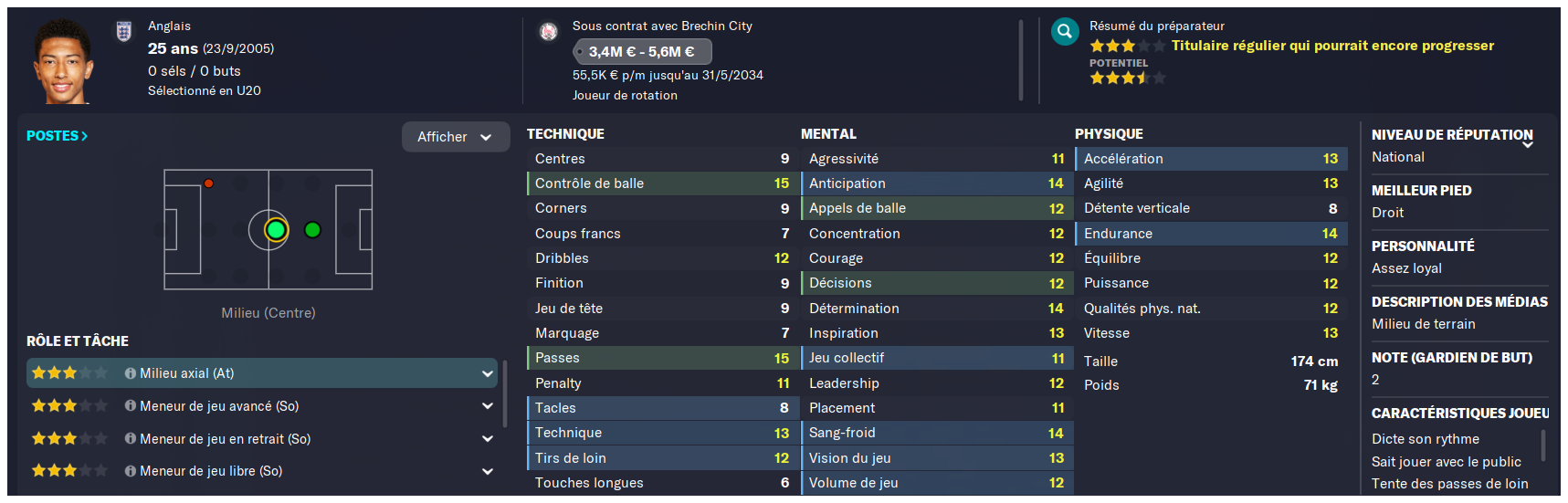Open info icon for Meneur de jeu en retrait

pos(131,439)
